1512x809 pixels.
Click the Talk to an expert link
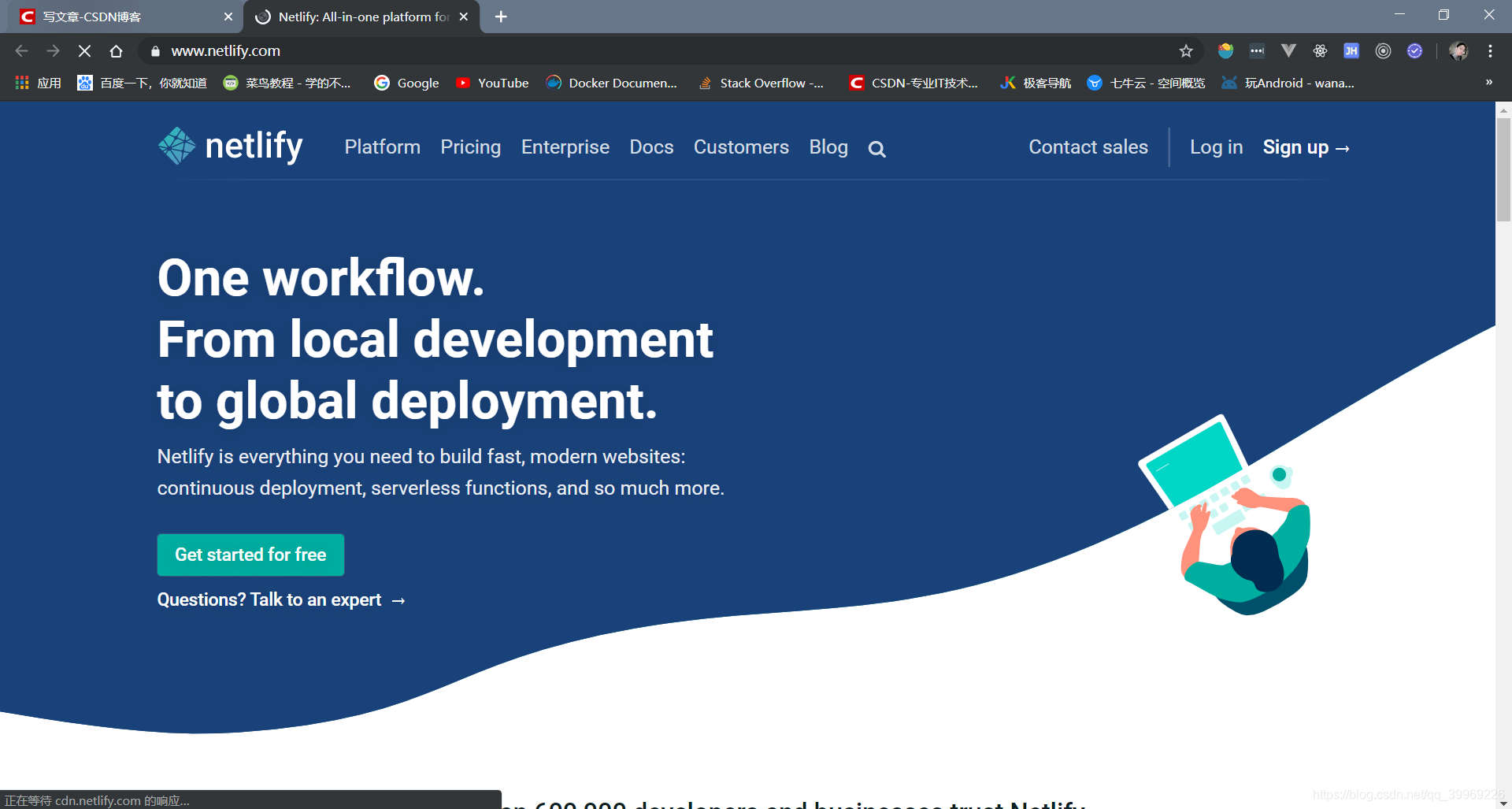point(281,599)
